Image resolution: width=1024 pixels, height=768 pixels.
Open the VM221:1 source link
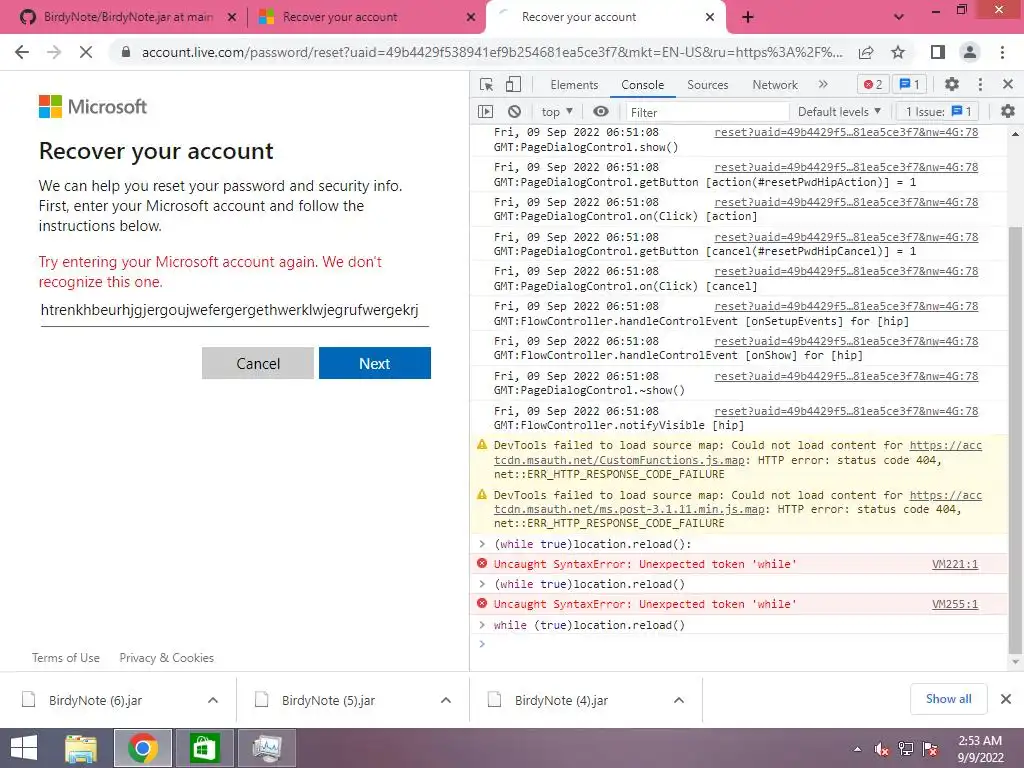(x=955, y=564)
